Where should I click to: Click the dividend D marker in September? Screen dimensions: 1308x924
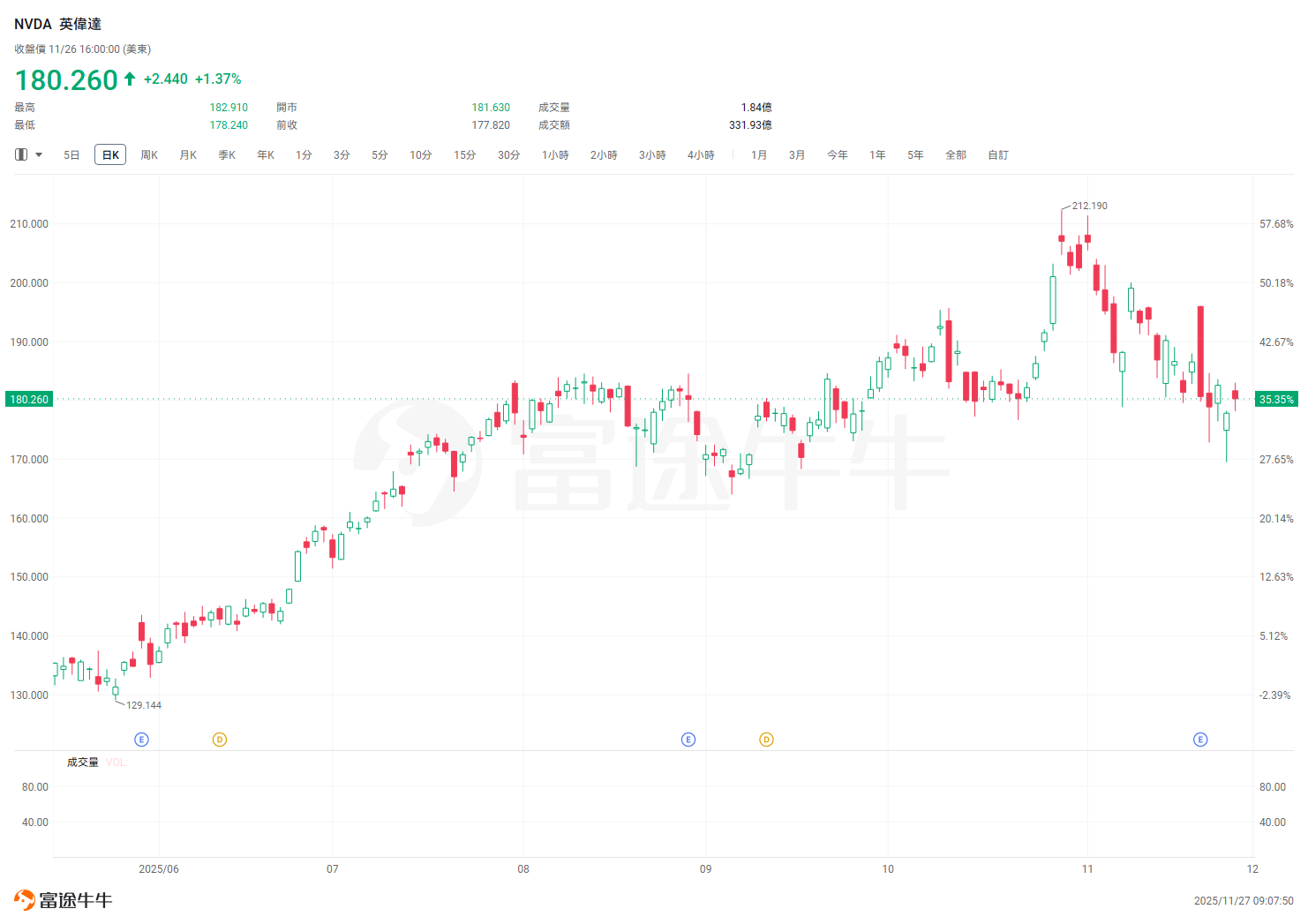[766, 740]
